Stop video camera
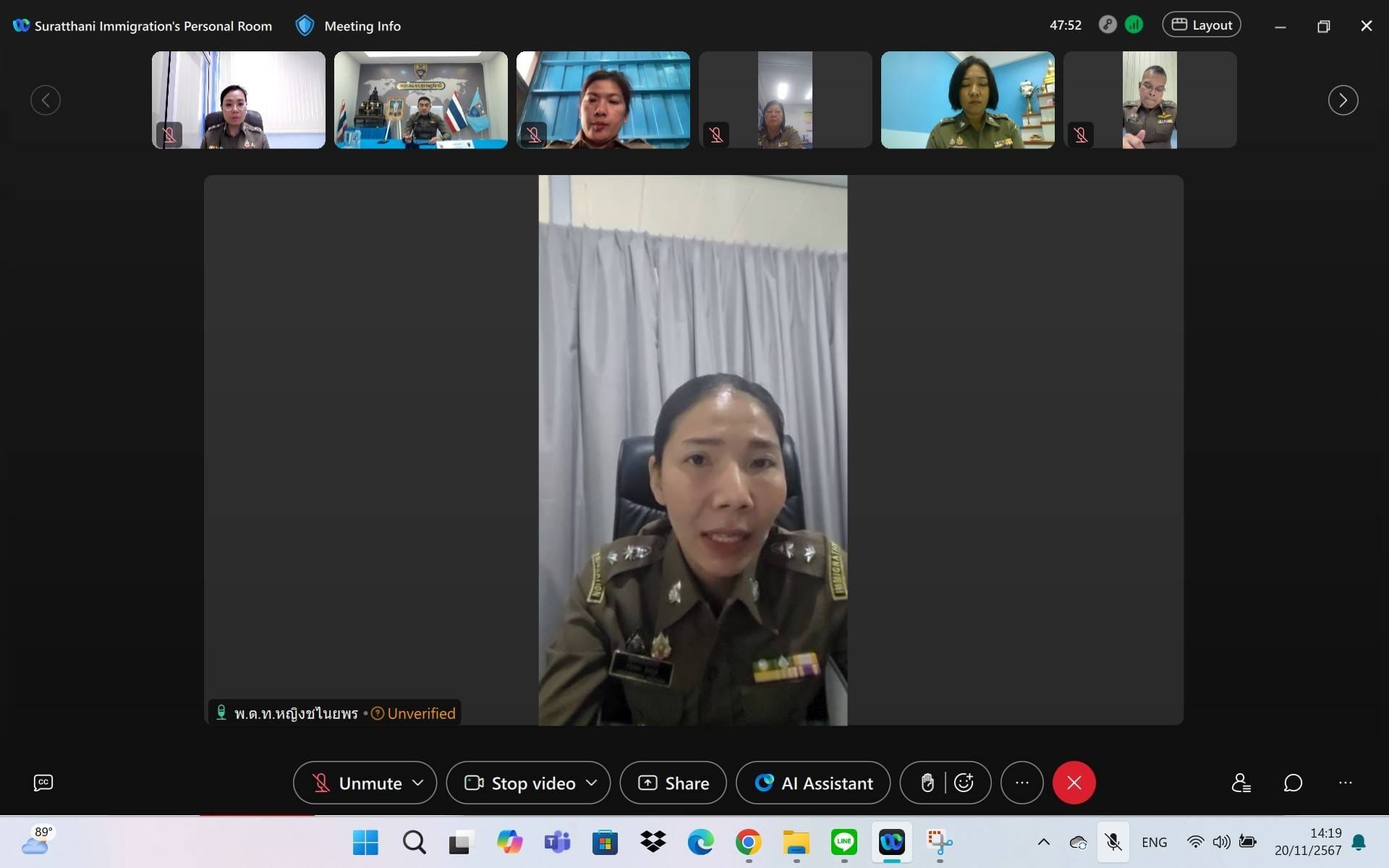This screenshot has width=1389, height=868. point(519,783)
